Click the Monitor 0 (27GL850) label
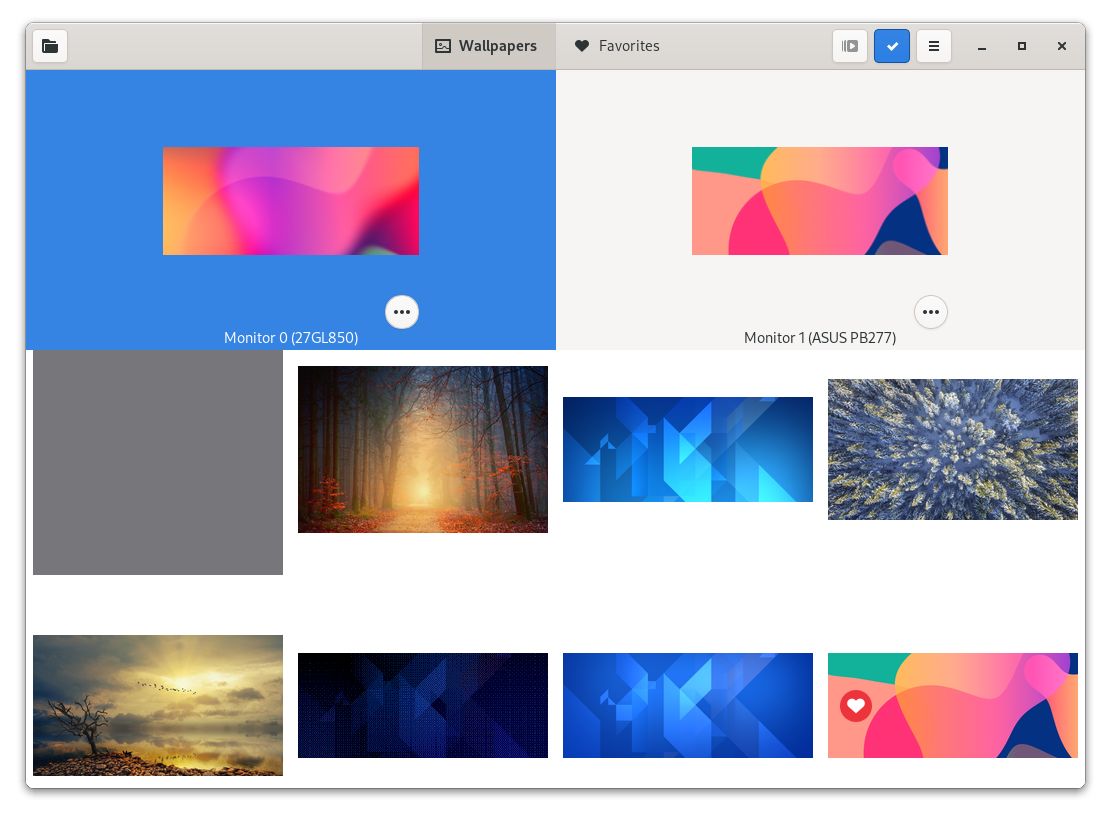1111x817 pixels. (291, 337)
